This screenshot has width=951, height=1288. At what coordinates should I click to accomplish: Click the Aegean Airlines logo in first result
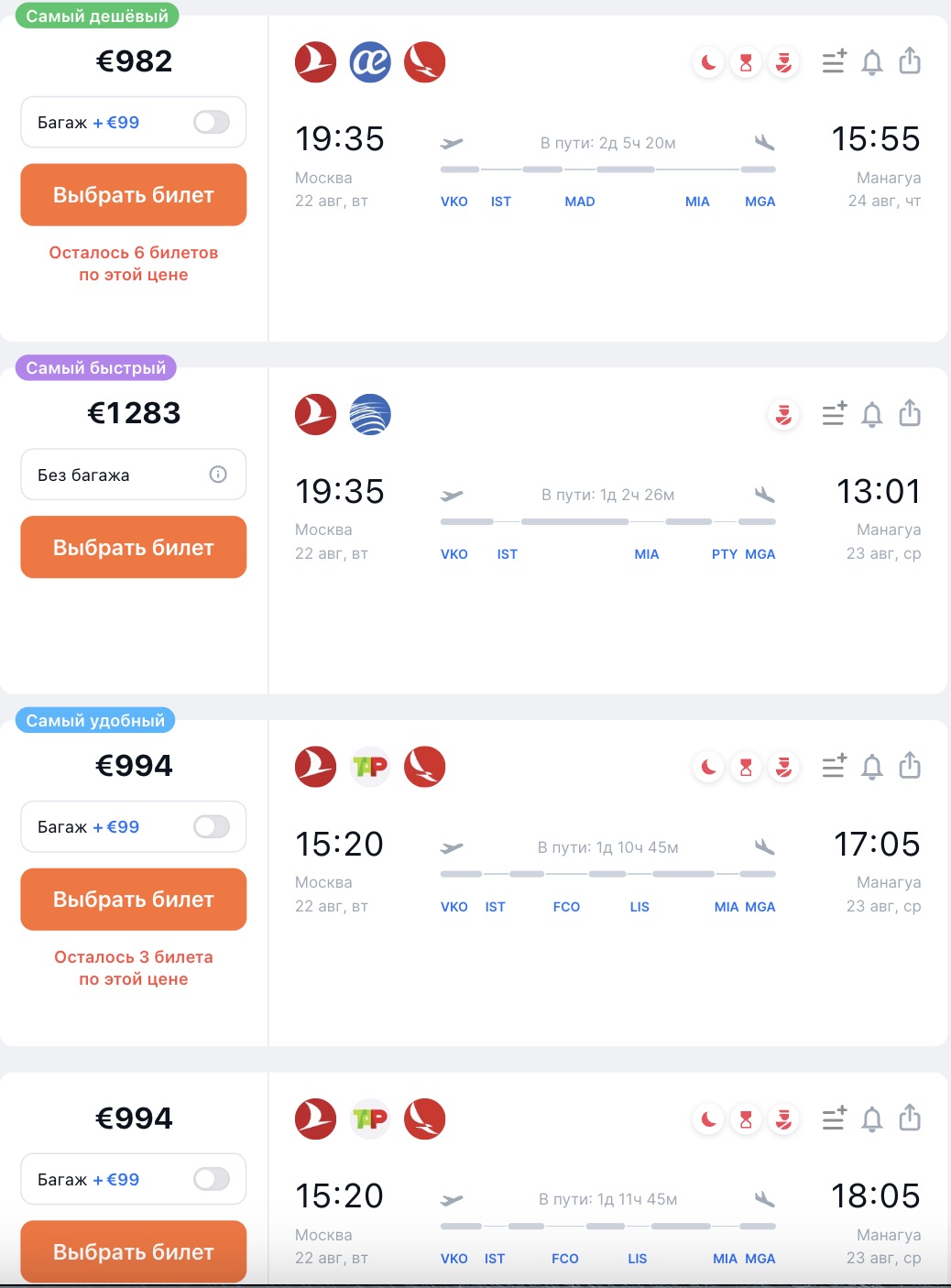coord(370,63)
